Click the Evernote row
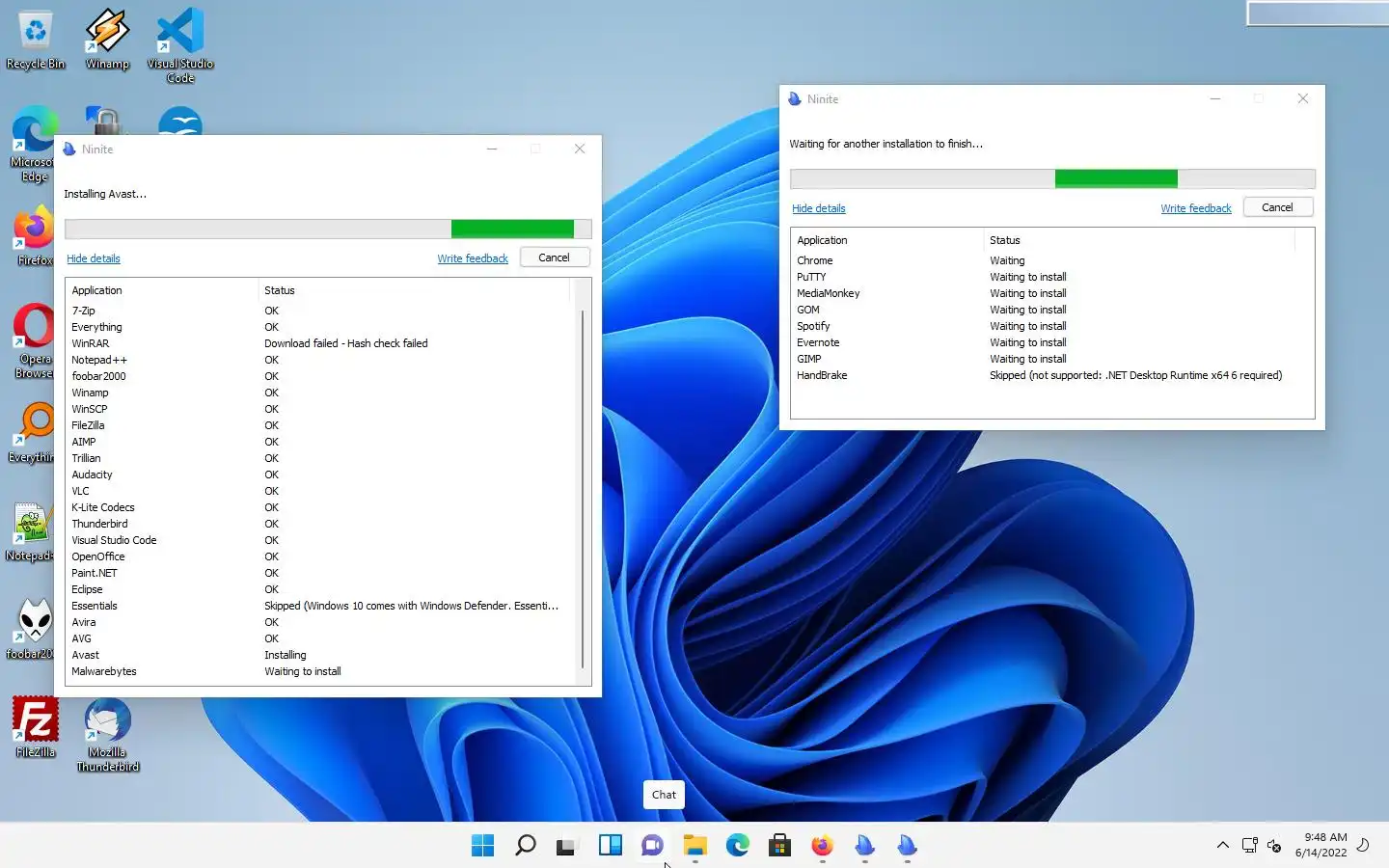The height and width of the screenshot is (868, 1389). (1045, 342)
